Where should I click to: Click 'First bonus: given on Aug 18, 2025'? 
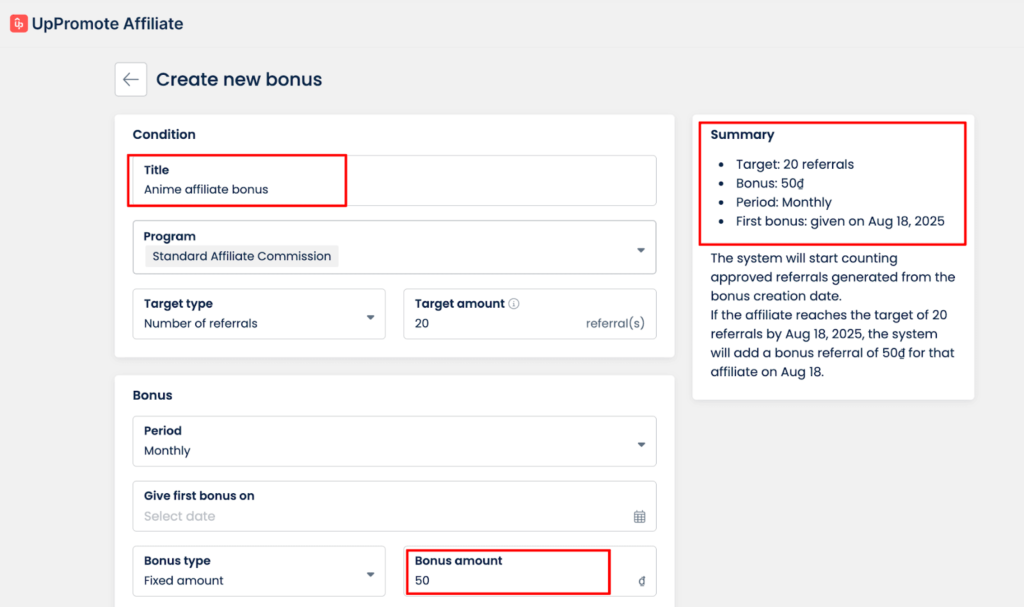(x=840, y=221)
